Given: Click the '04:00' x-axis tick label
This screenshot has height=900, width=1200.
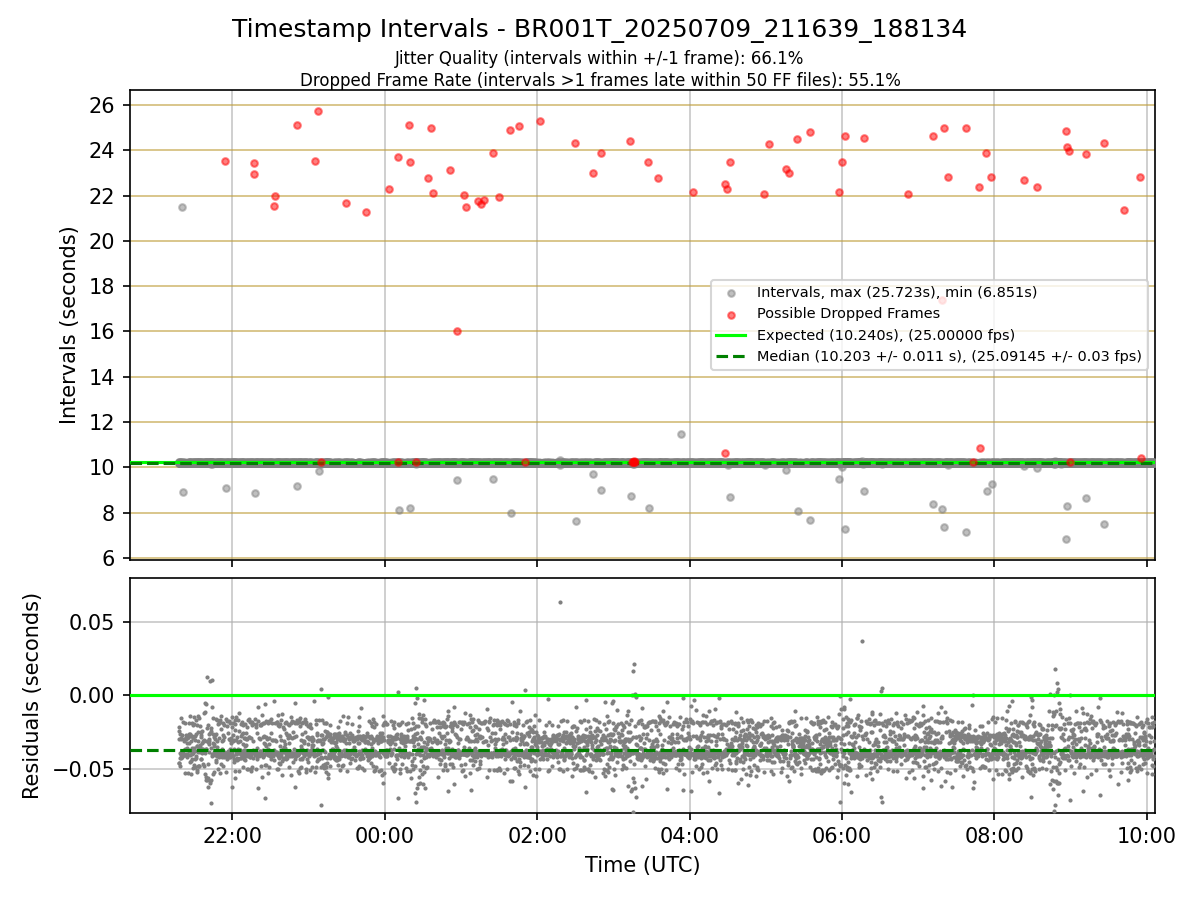Looking at the screenshot, I should click(x=689, y=836).
